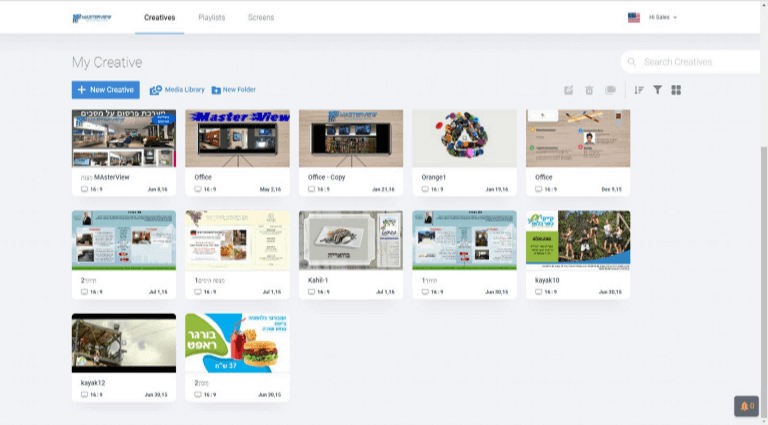768x425 pixels.
Task: Click the MasterView logo
Action: click(94, 18)
